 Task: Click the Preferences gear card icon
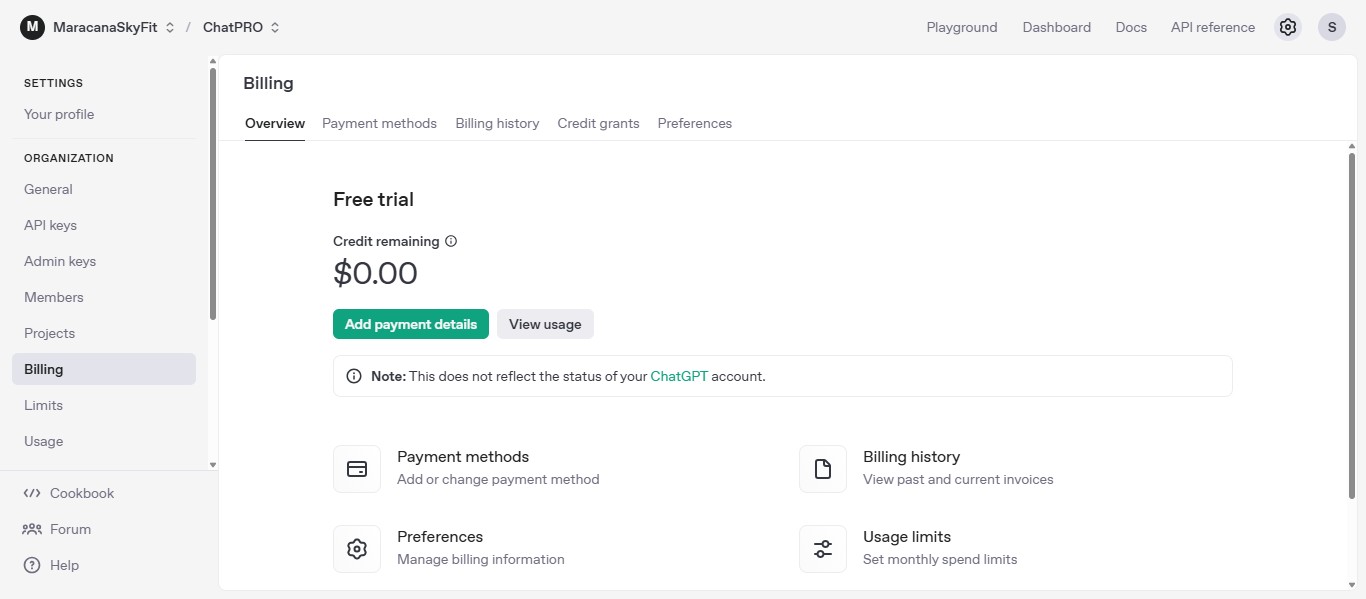click(357, 549)
